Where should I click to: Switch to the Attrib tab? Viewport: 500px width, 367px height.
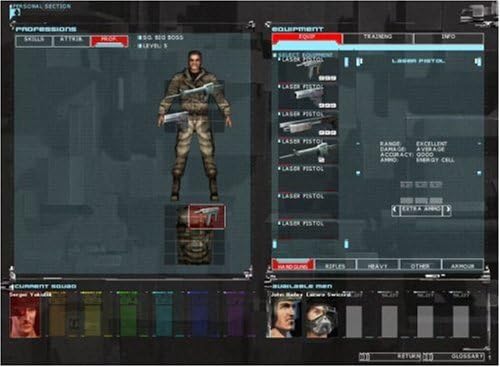pos(71,41)
